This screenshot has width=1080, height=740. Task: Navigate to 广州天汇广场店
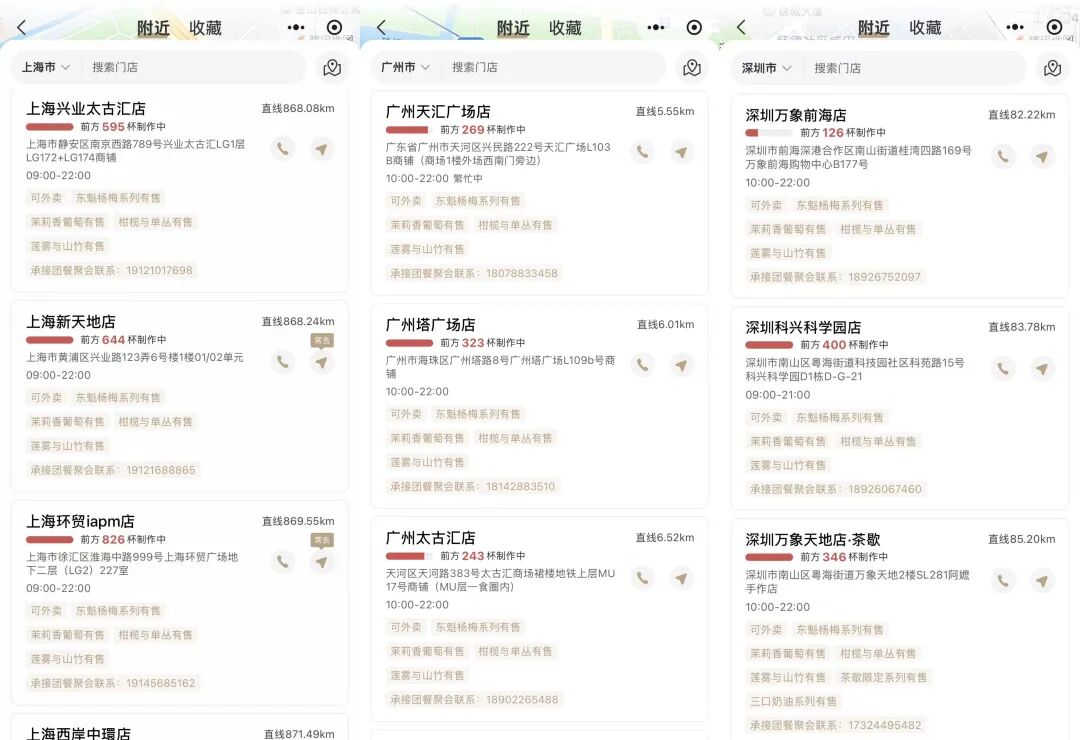pos(681,152)
